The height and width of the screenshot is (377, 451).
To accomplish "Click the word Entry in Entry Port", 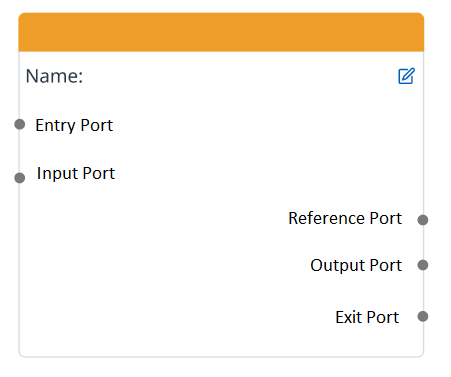I will [55, 126].
